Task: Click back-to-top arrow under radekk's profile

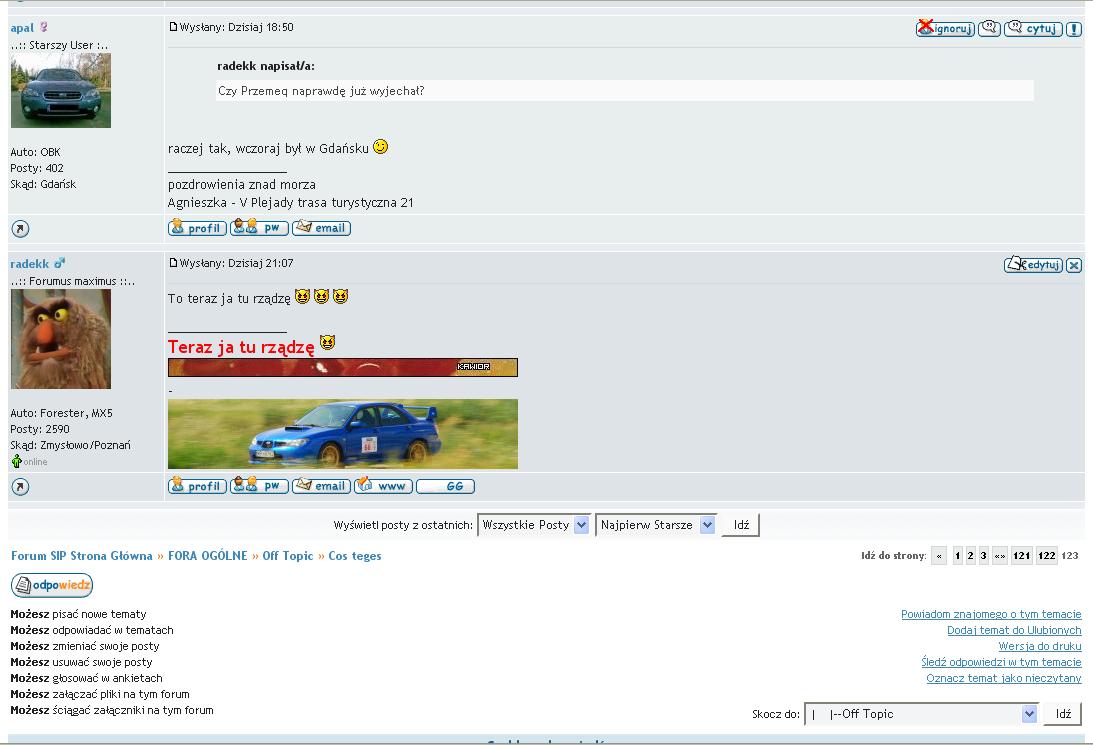Action: 20,487
